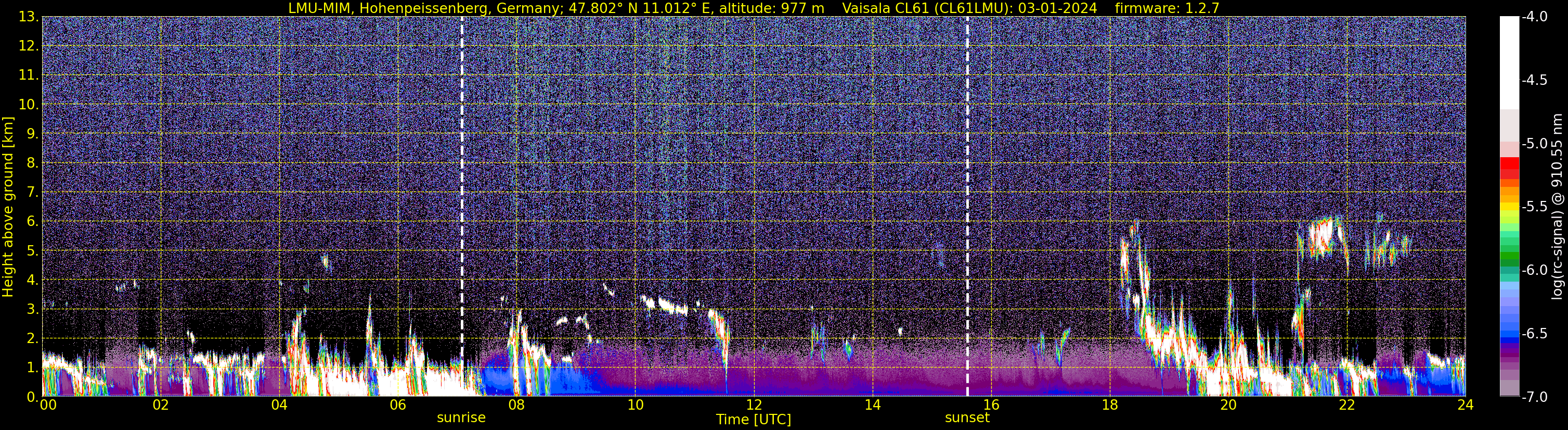The height and width of the screenshot is (430, 1568).
Task: Click height-axis tick label '3.'
Action: (x=32, y=309)
